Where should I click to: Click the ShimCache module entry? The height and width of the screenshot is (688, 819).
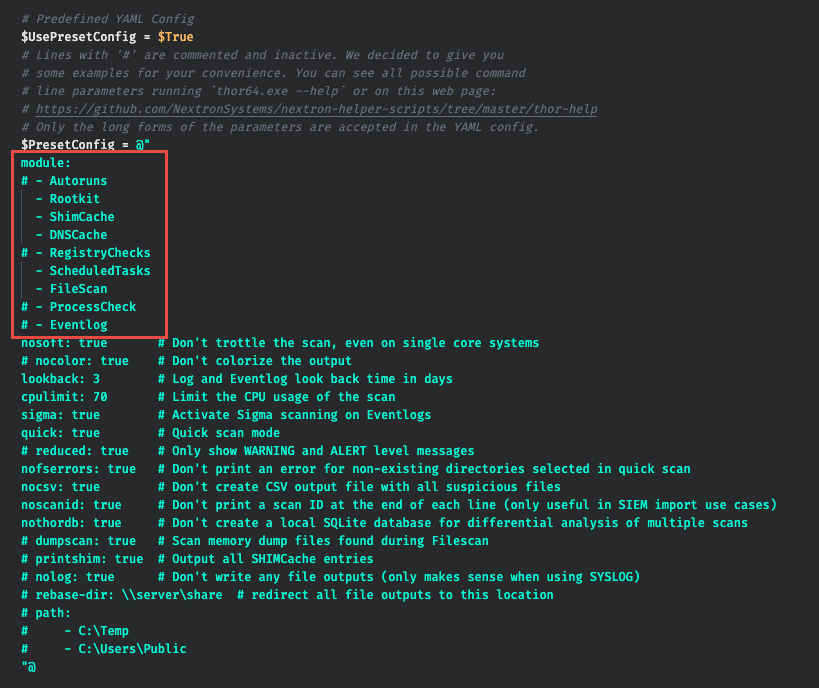pyautogui.click(x=82, y=216)
